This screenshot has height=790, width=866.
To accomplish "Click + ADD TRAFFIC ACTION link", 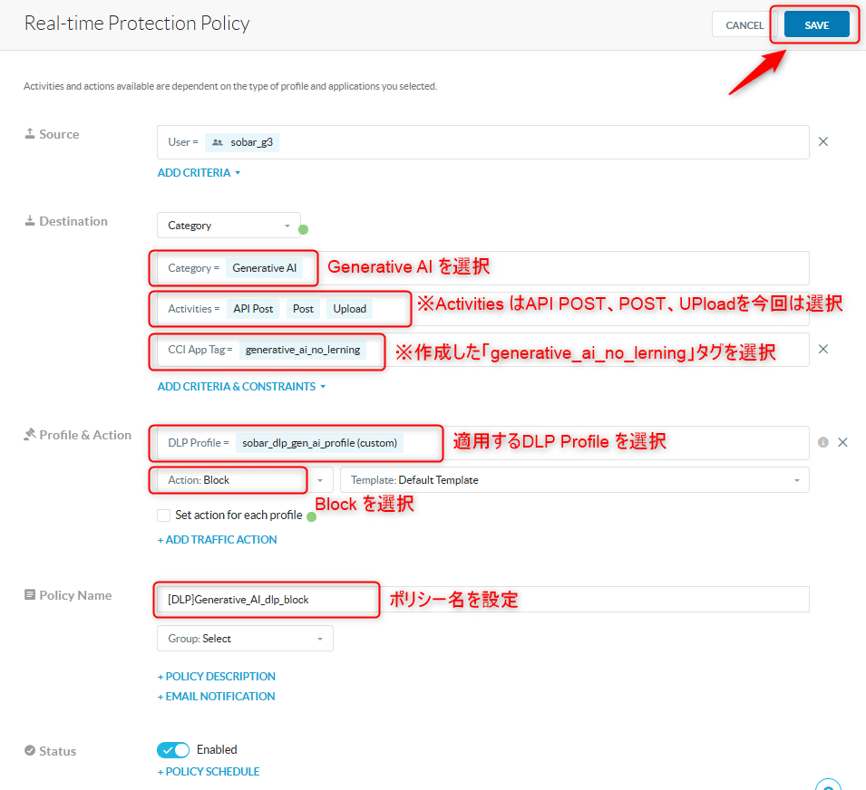I will pos(217,540).
